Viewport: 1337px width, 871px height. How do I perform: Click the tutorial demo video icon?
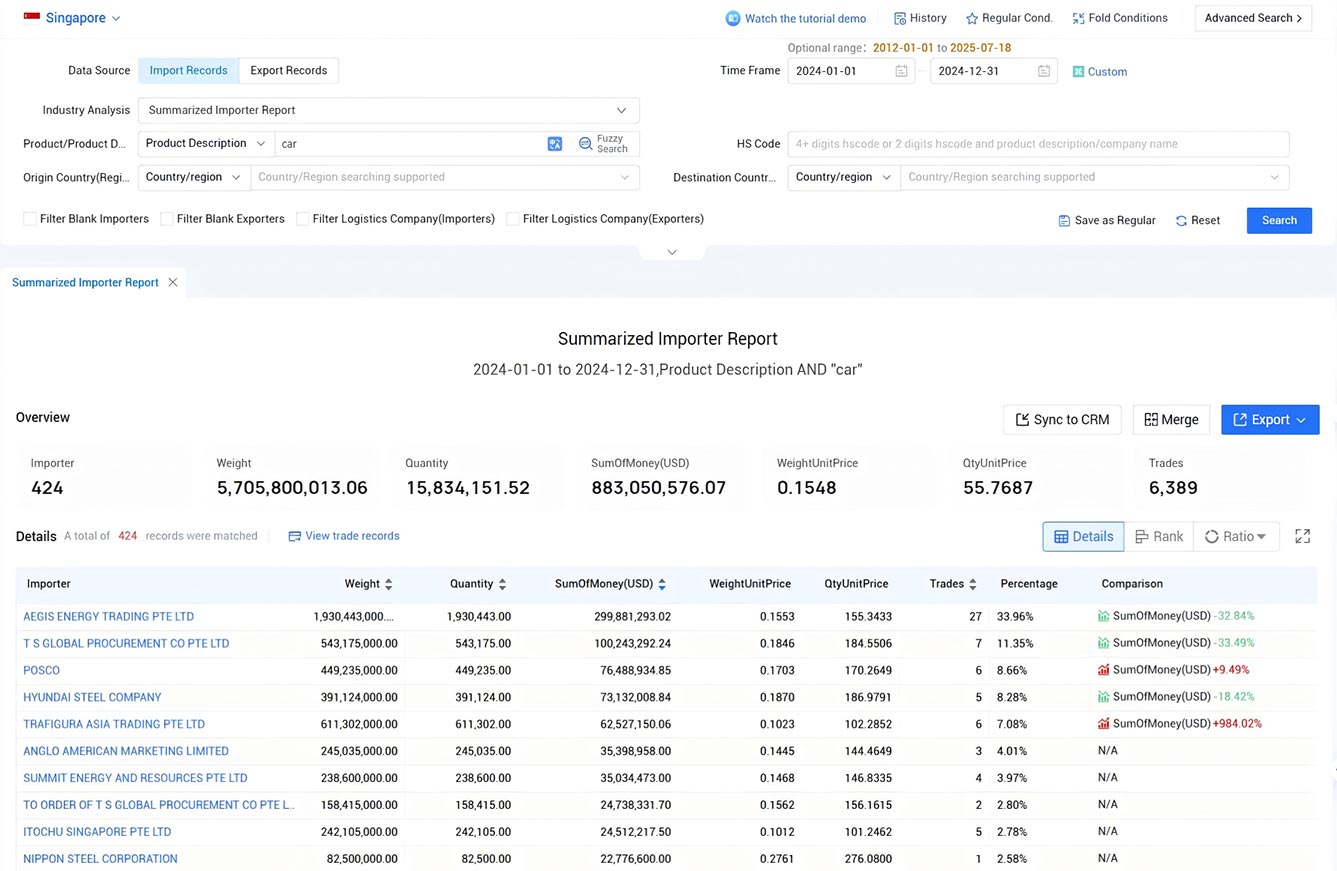point(733,18)
